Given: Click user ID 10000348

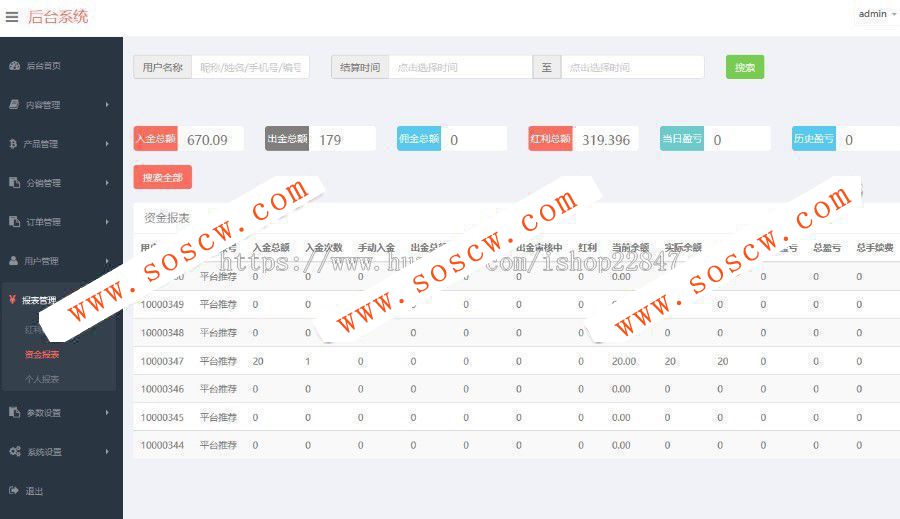Looking at the screenshot, I should tap(162, 332).
